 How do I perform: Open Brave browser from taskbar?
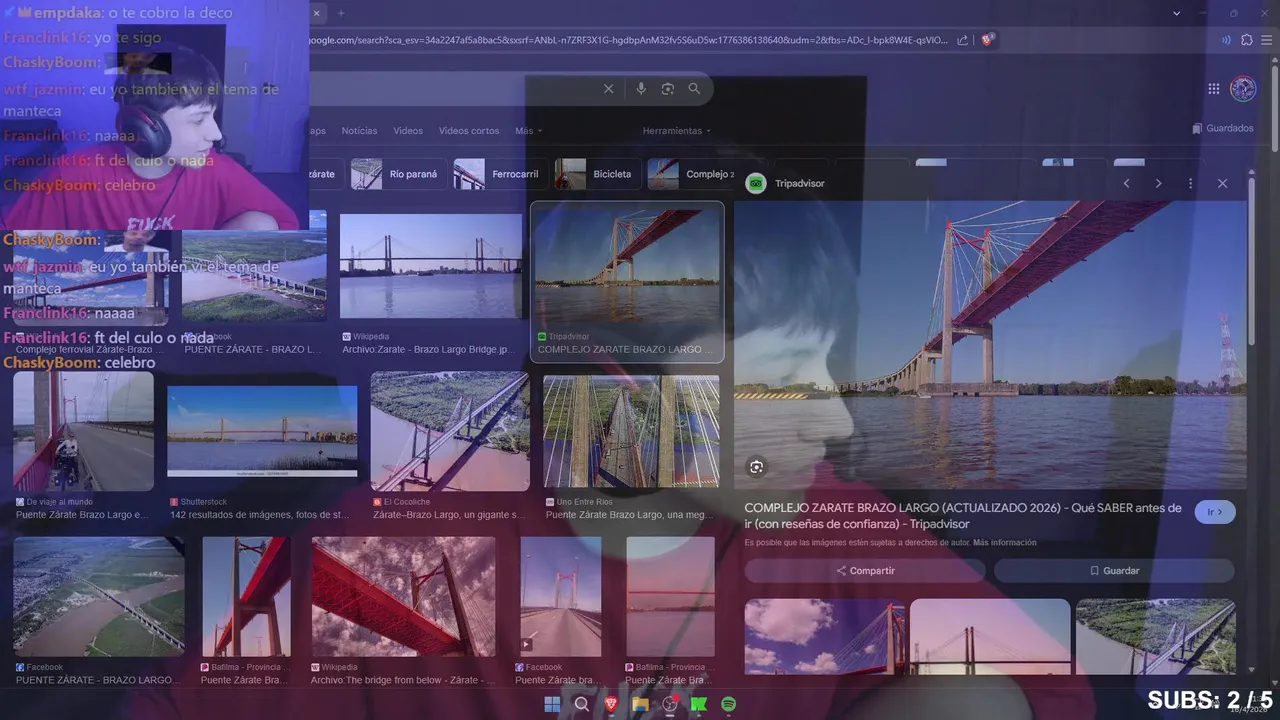coord(611,704)
